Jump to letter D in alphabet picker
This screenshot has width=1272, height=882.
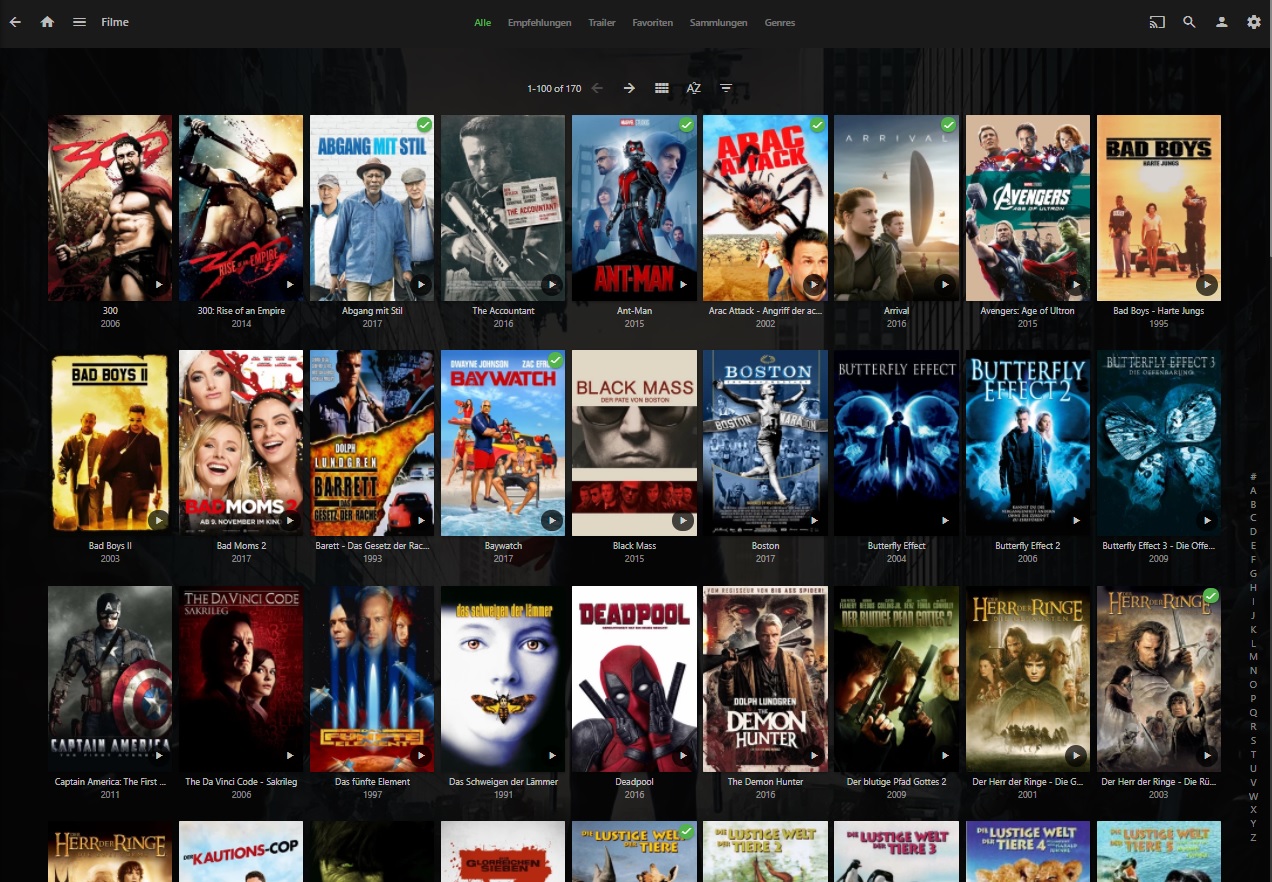[1253, 532]
